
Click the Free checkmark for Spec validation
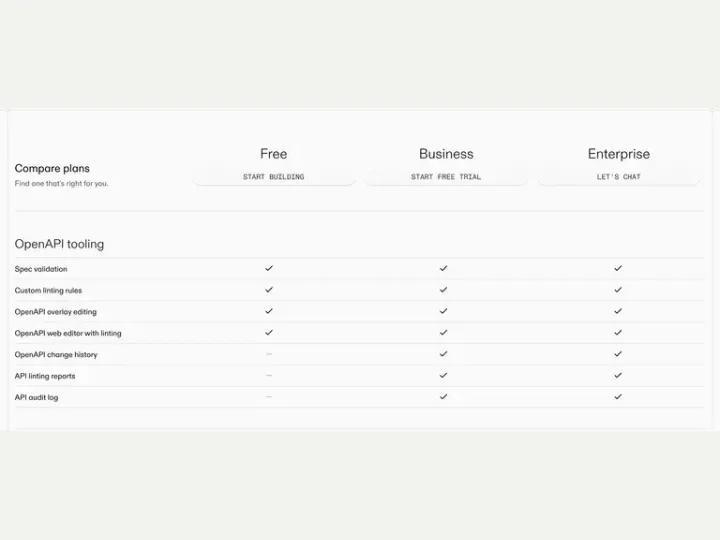pos(269,268)
